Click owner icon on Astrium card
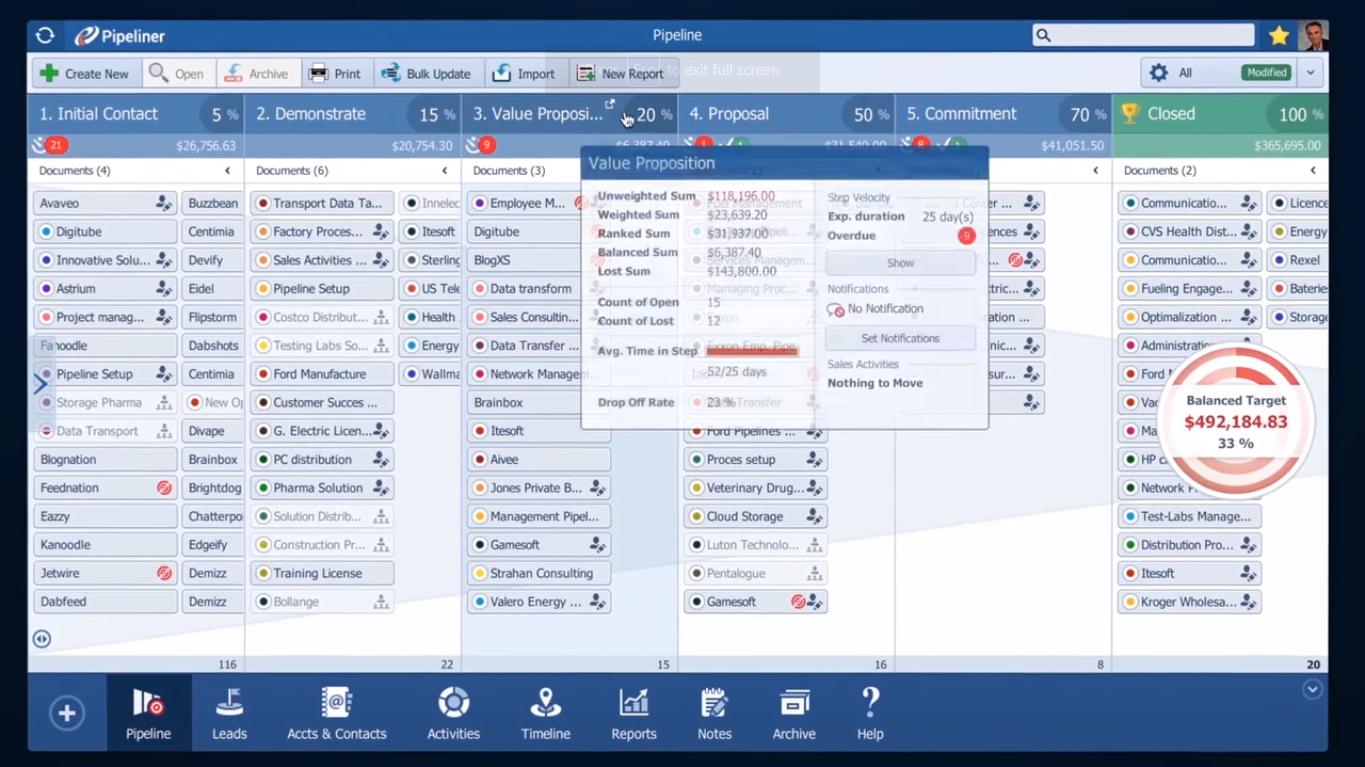Screen dimensions: 1365x767 (x=164, y=289)
